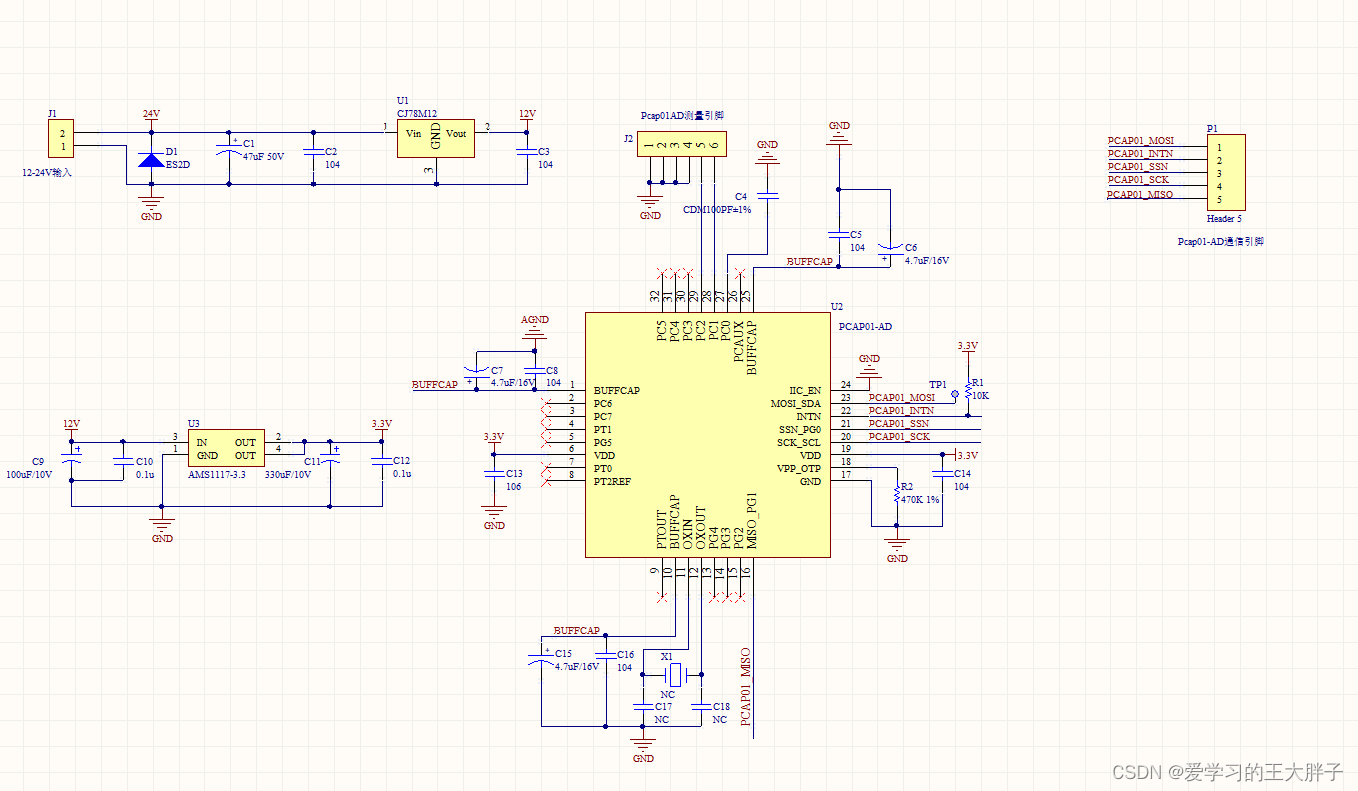The height and width of the screenshot is (791, 1358).
Task: Click the 24V power port label
Action: 151,114
